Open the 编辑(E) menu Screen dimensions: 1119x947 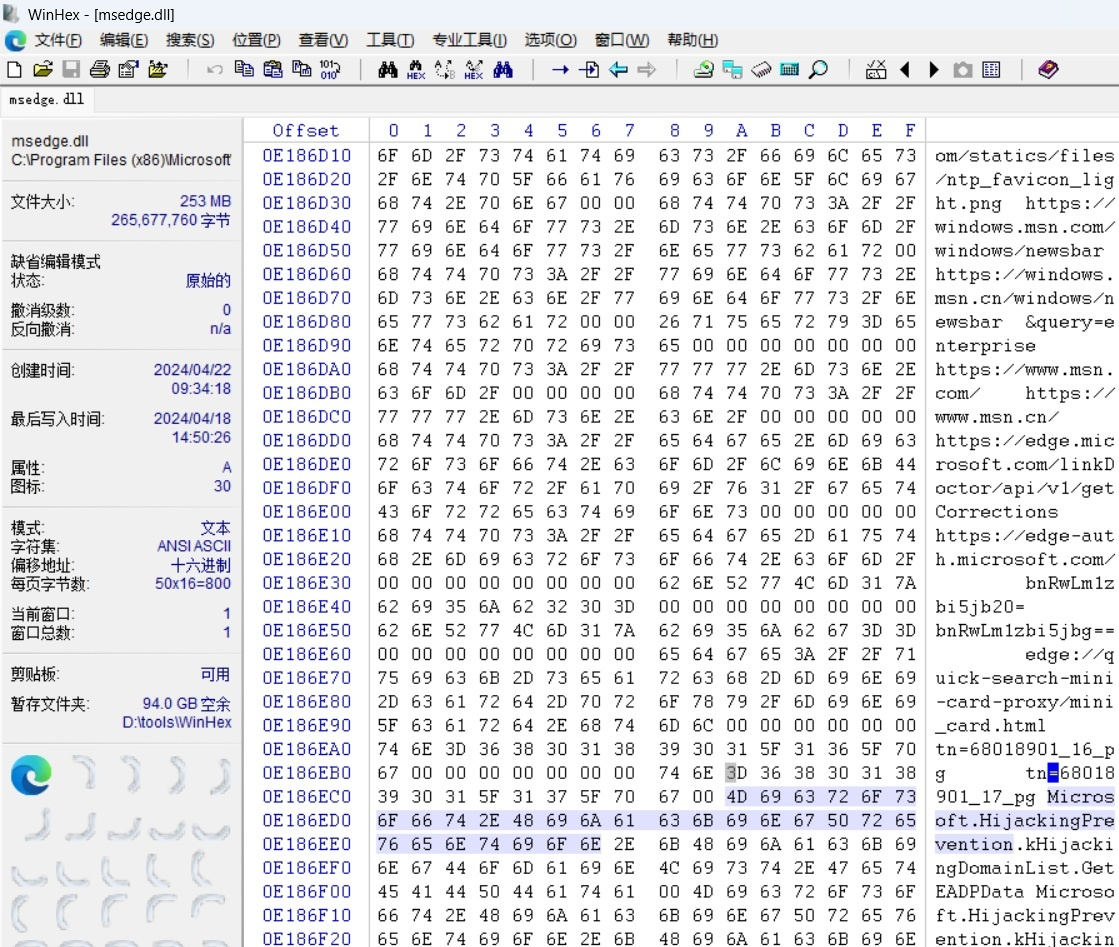(x=124, y=41)
